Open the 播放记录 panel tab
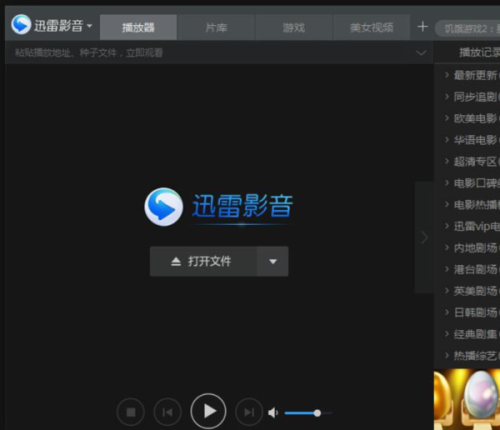 [479, 52]
